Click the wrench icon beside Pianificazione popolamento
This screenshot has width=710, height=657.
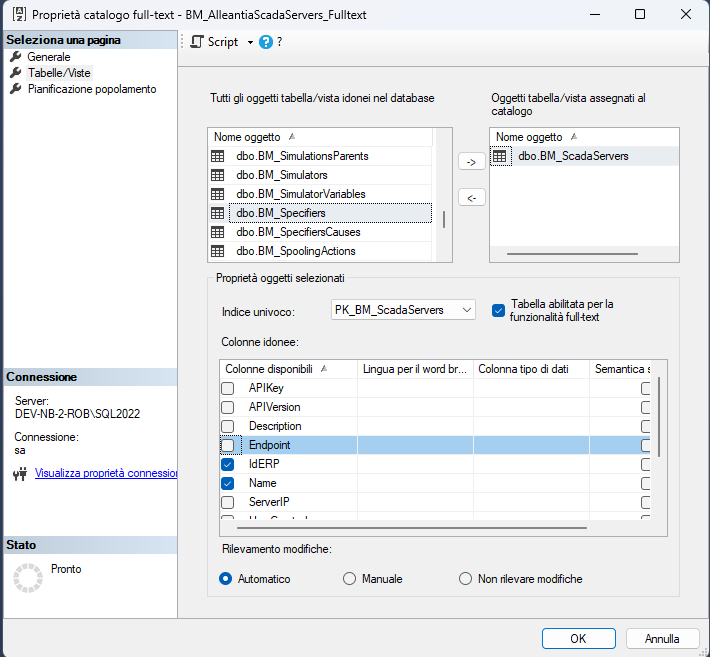(16, 89)
